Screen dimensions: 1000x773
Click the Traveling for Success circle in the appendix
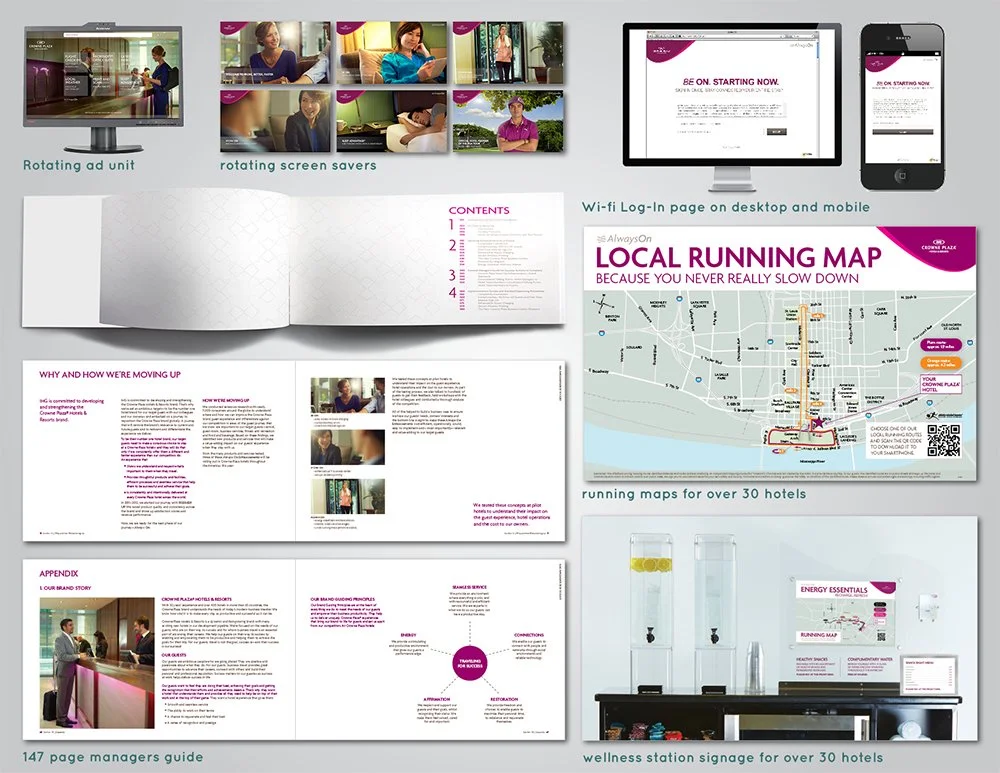pos(470,663)
